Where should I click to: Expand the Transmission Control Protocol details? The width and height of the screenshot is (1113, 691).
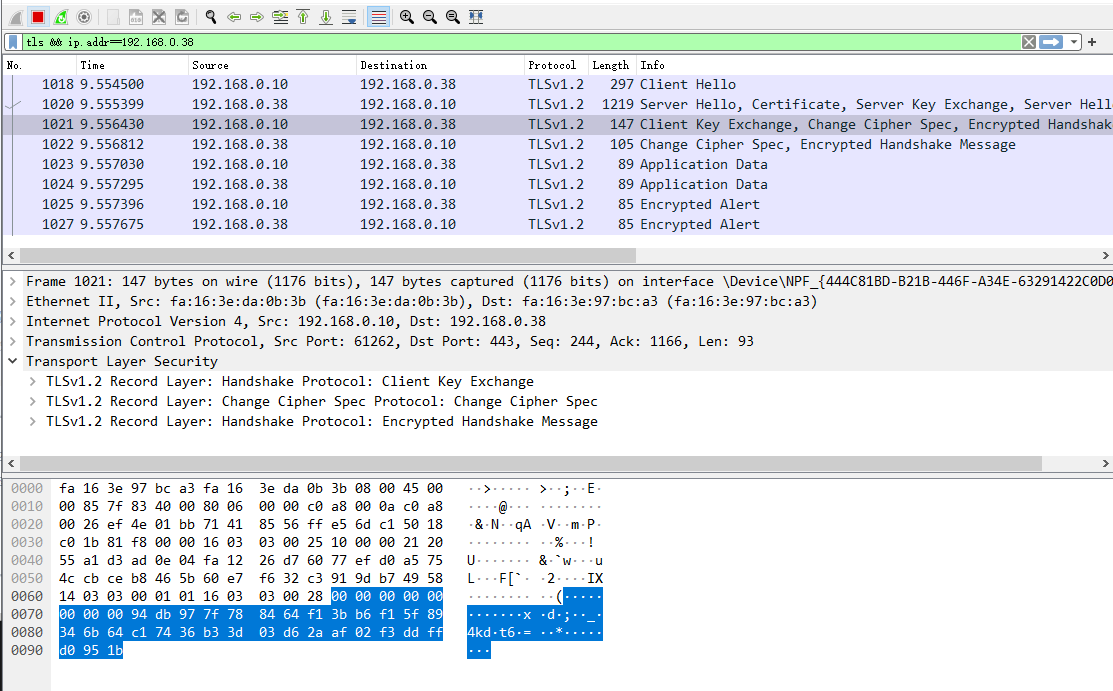pyautogui.click(x=13, y=341)
